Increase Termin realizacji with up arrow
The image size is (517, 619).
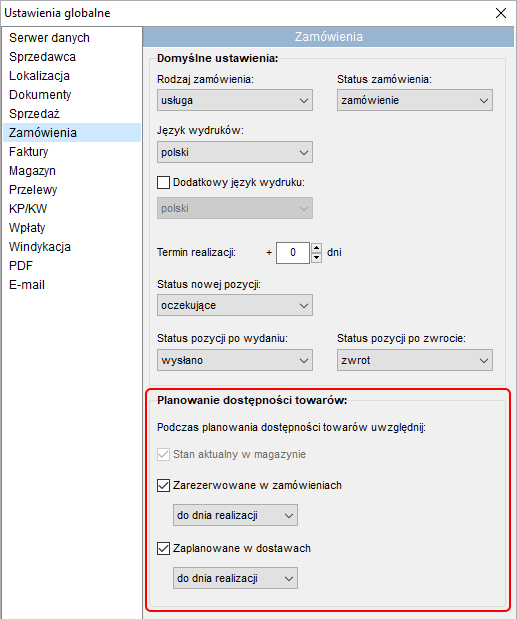(x=317, y=248)
